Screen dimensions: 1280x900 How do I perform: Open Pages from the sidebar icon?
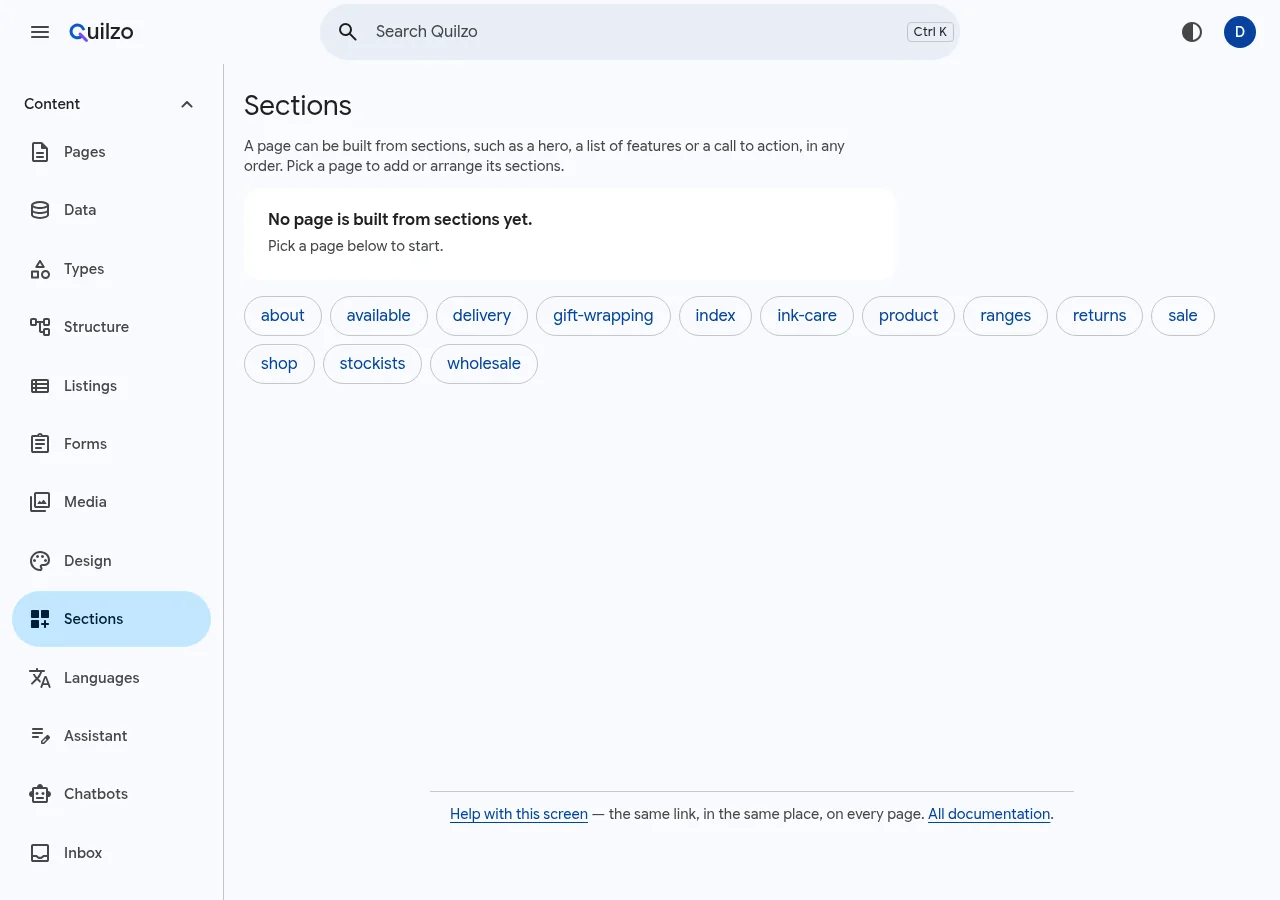pos(40,152)
